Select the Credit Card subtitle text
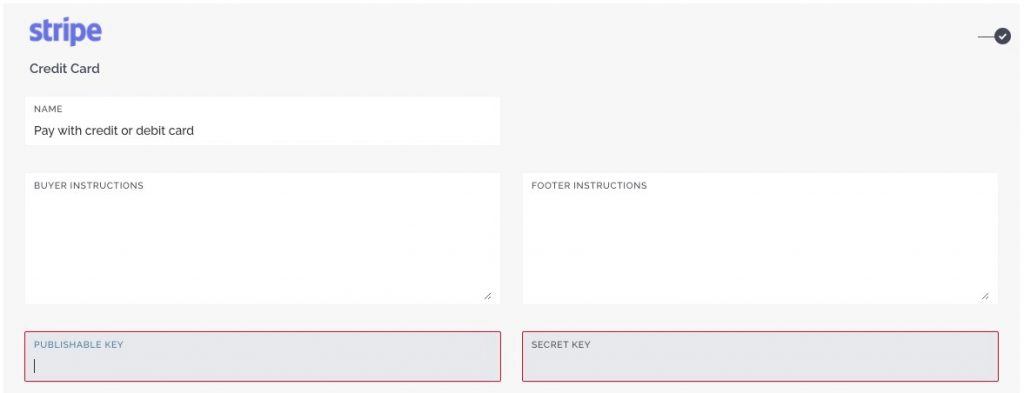Image resolution: width=1024 pixels, height=393 pixels. 65,69
